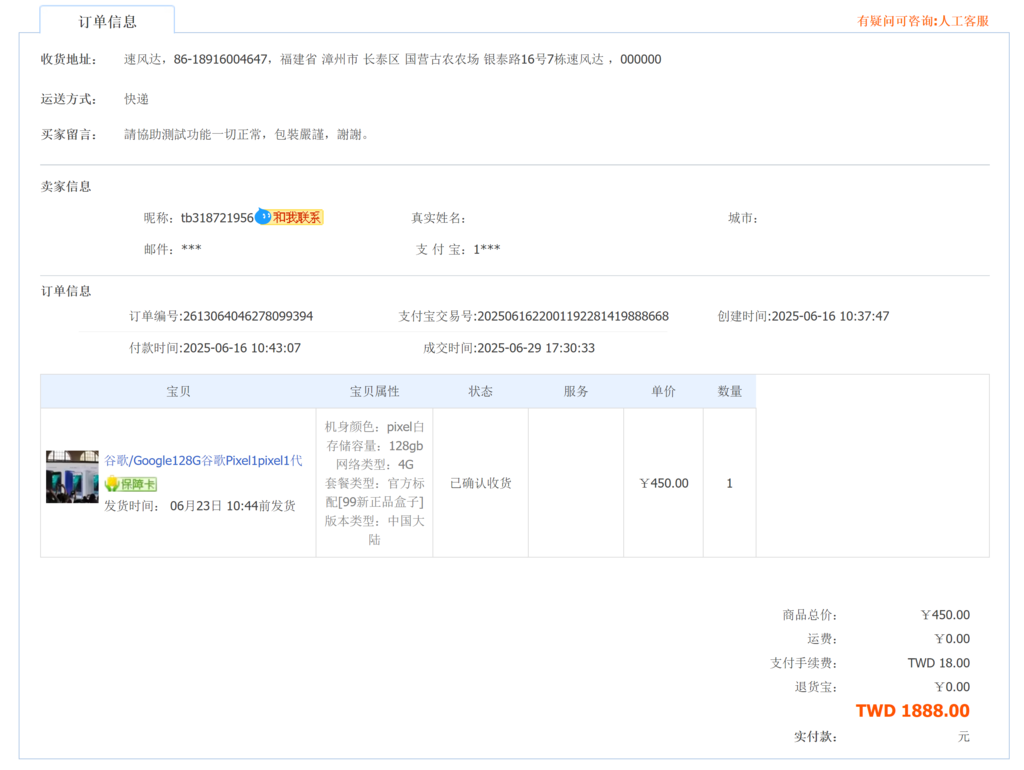Click the 状态 column header
Viewport: 1024px width, 770px height.
481,391
